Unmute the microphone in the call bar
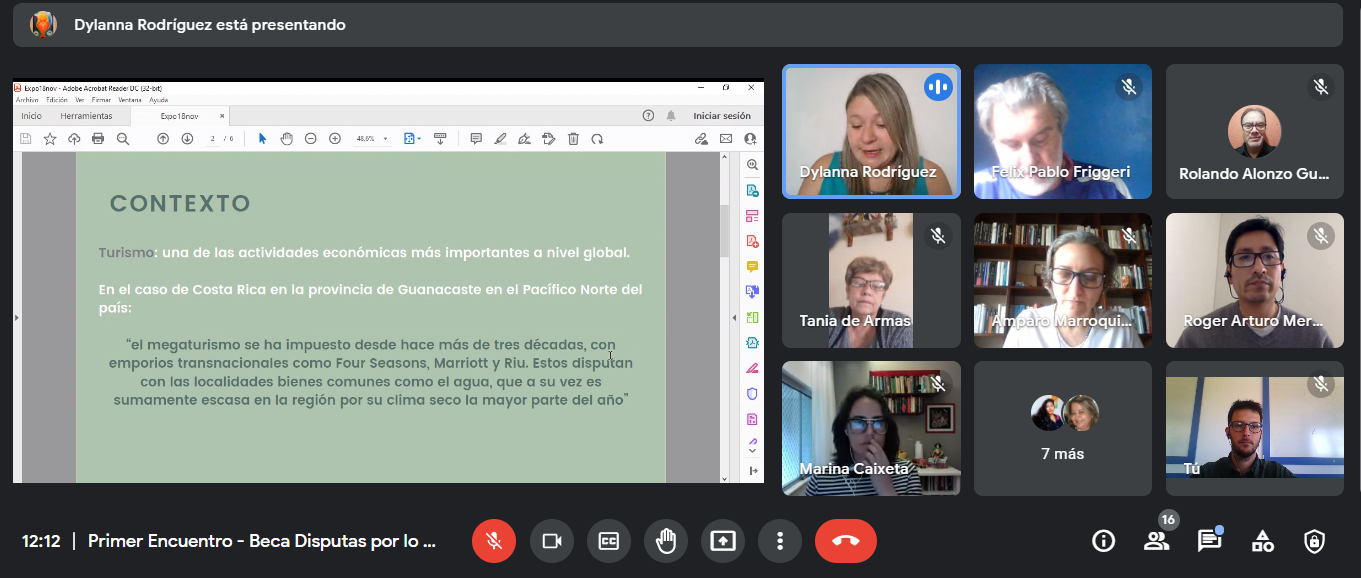The image size is (1361, 578). (493, 541)
